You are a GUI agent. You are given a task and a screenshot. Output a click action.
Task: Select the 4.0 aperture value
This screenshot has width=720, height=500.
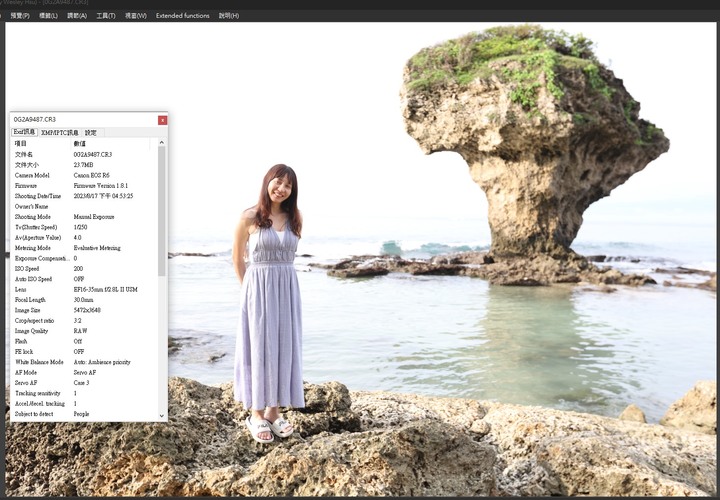pos(77,237)
